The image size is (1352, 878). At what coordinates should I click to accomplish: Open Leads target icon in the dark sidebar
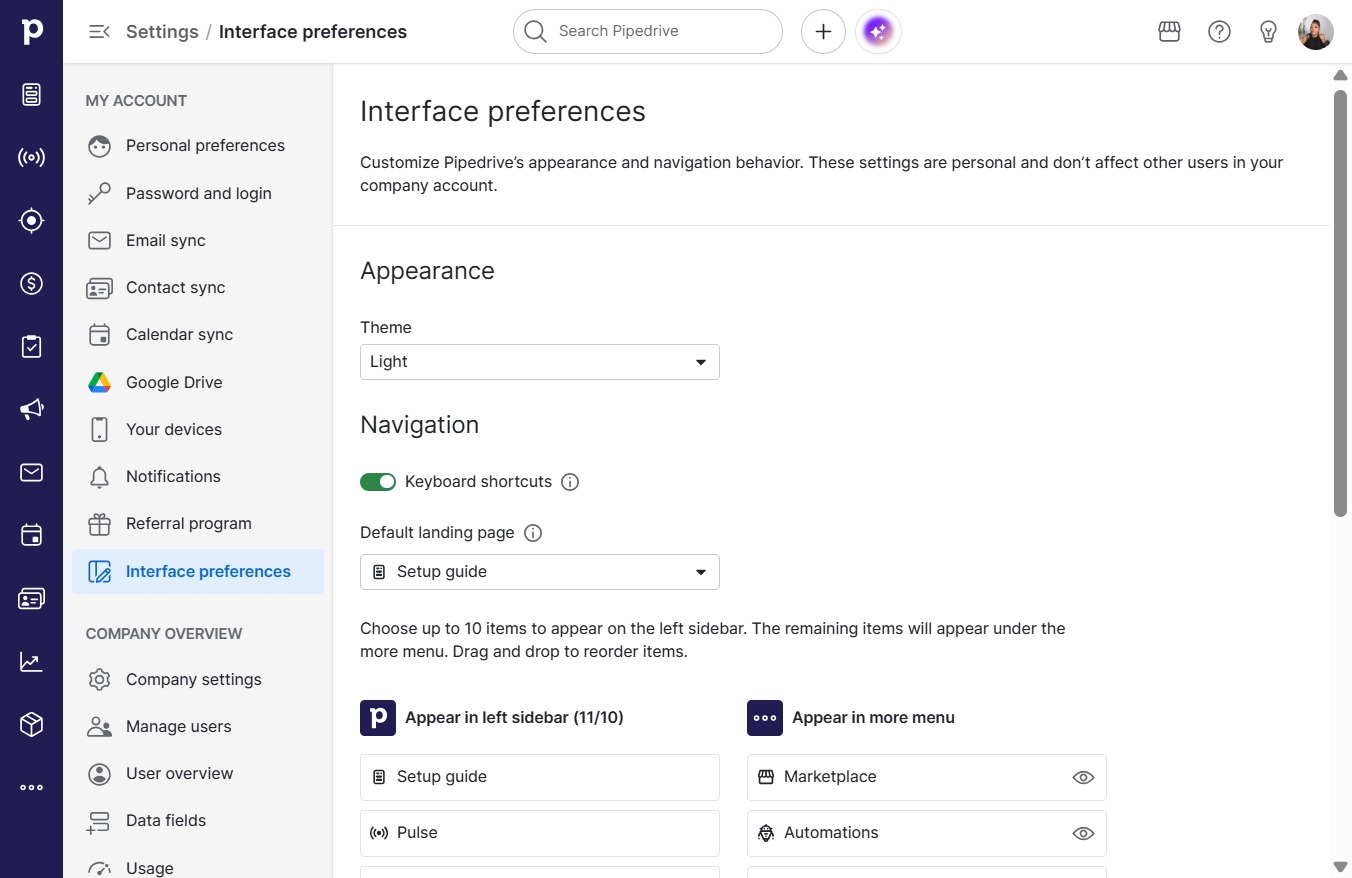pos(32,220)
